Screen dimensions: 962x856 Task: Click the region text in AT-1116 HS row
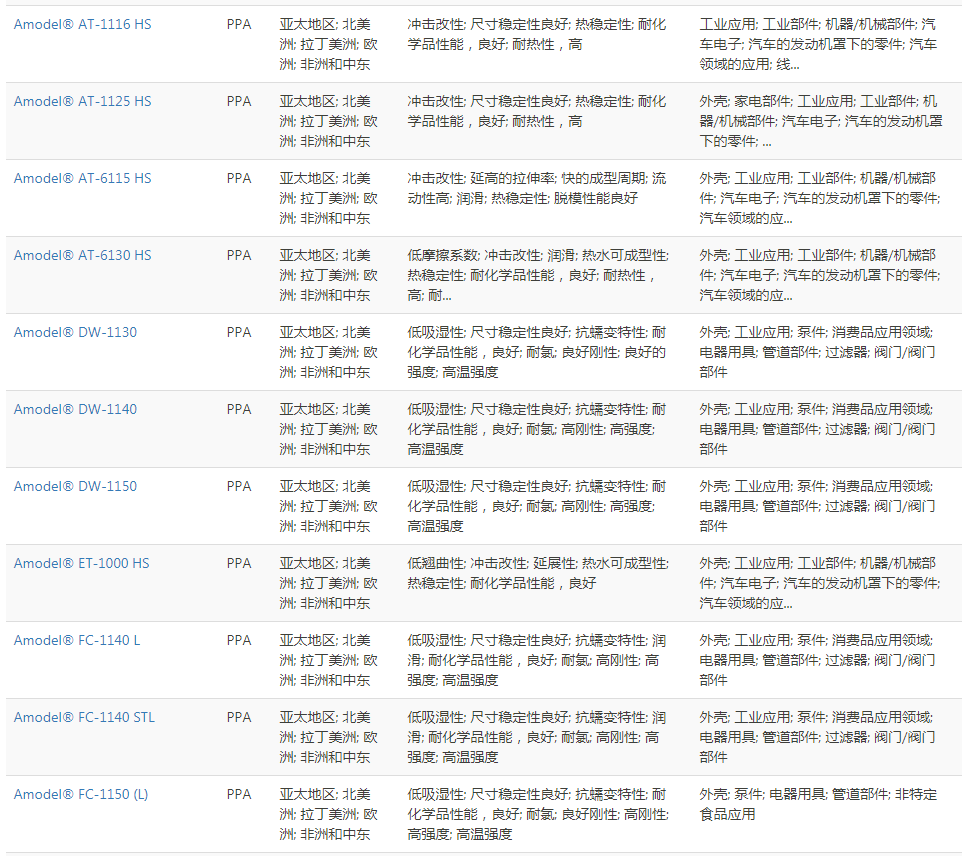tap(329, 44)
